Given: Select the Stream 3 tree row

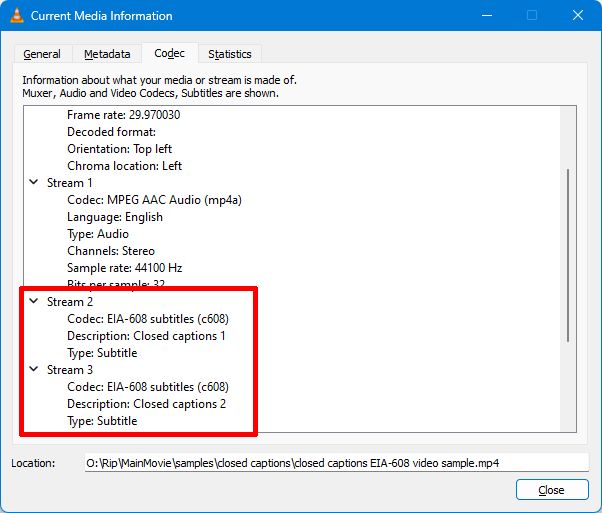Looking at the screenshot, I should point(70,370).
